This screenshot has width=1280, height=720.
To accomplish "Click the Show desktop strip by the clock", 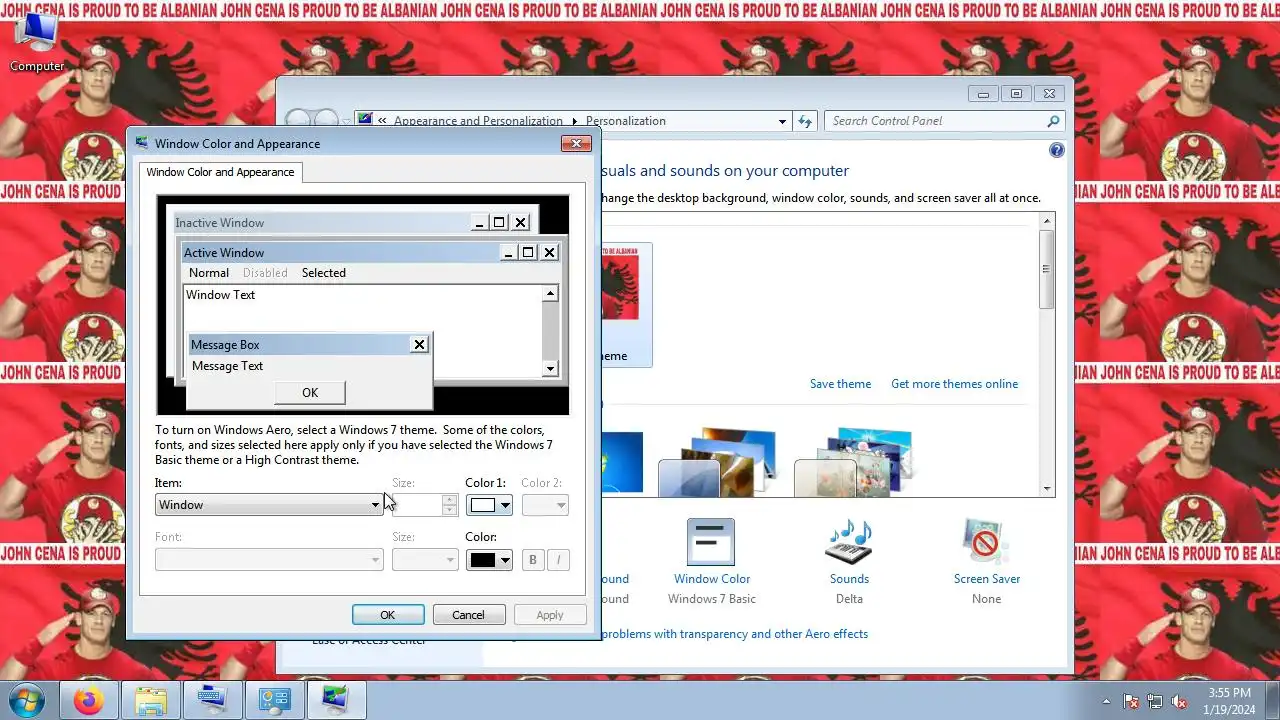I will (1272, 701).
